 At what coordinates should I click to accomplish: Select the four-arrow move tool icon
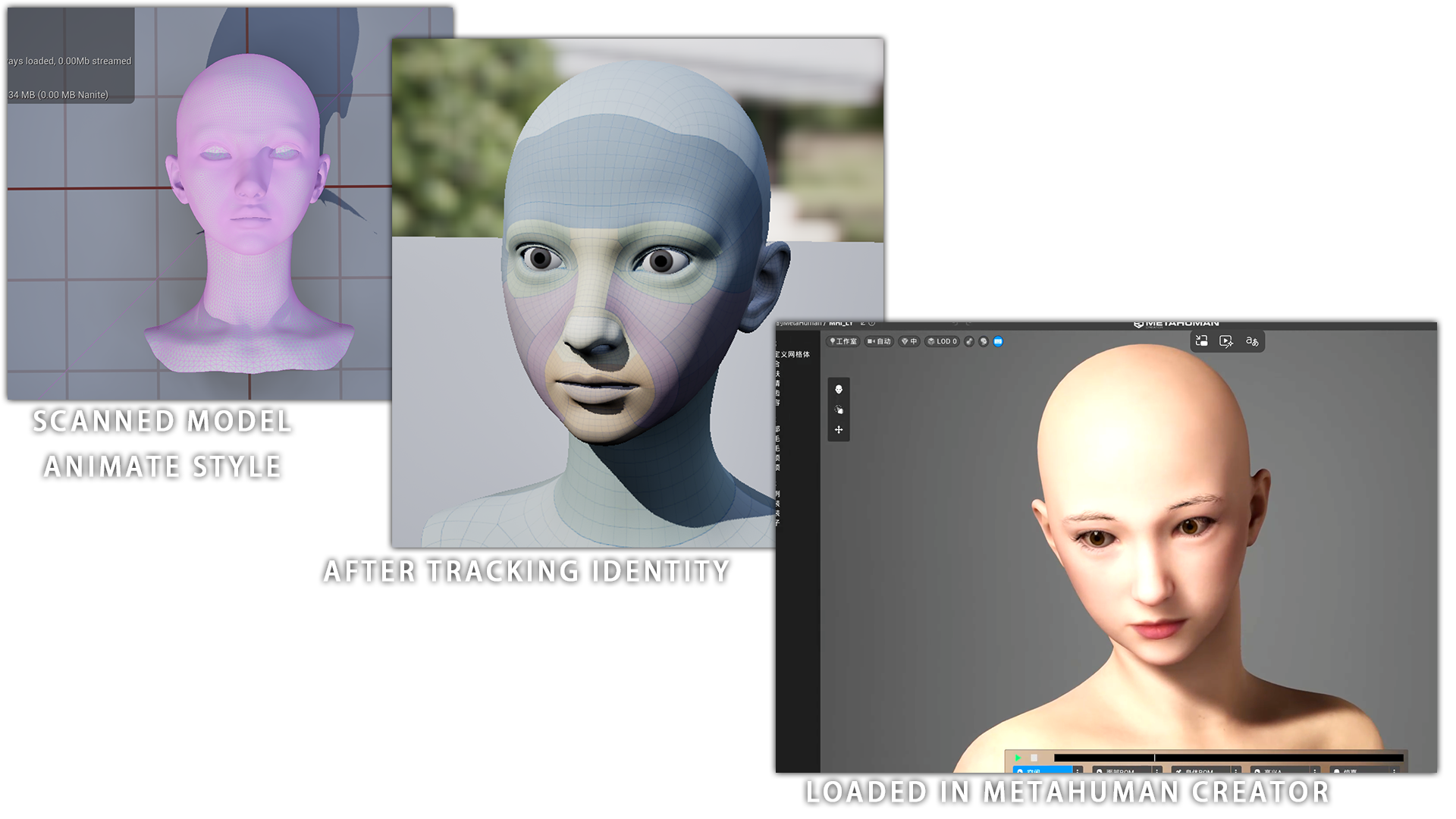[839, 430]
